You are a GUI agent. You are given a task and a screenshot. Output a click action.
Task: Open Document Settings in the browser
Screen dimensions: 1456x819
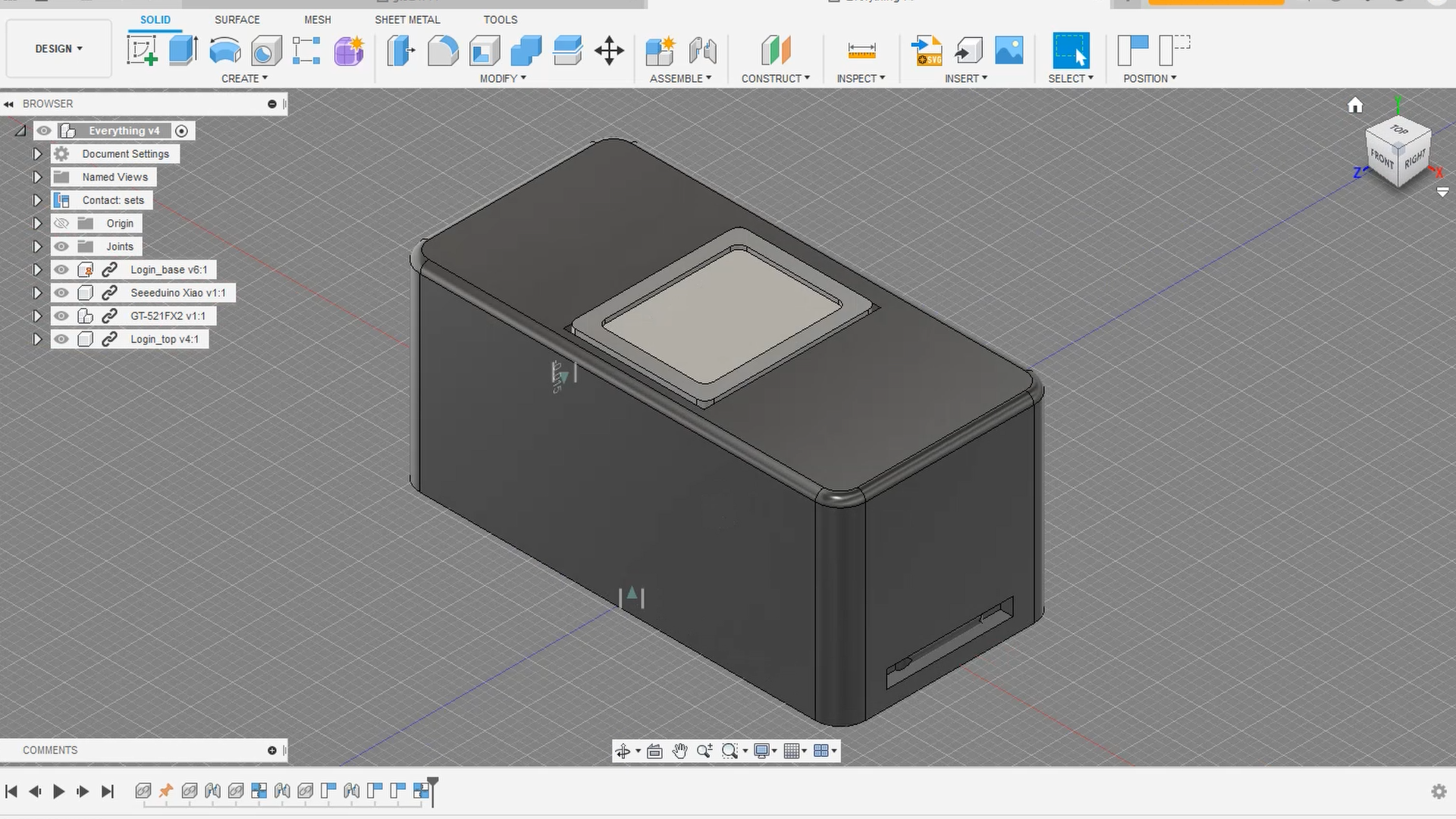tap(125, 153)
